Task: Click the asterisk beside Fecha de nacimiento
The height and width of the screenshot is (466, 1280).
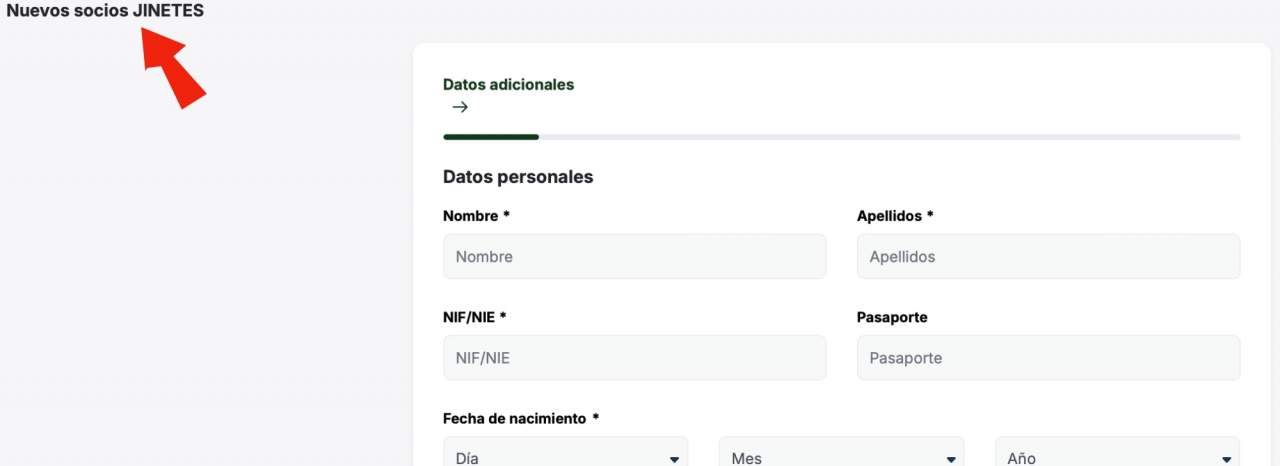Action: click(x=596, y=418)
